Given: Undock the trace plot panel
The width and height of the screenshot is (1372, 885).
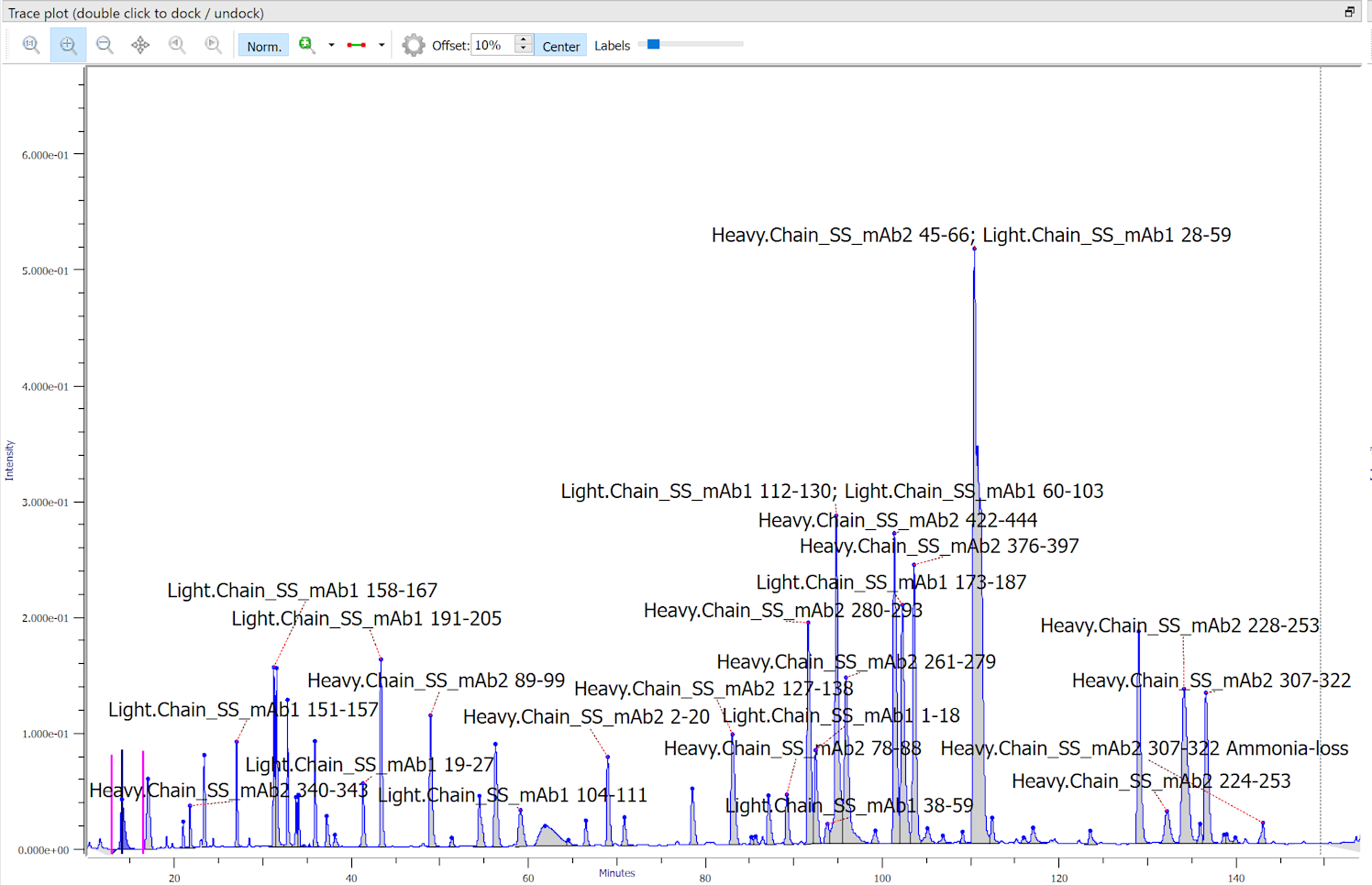Looking at the screenshot, I should [1349, 12].
